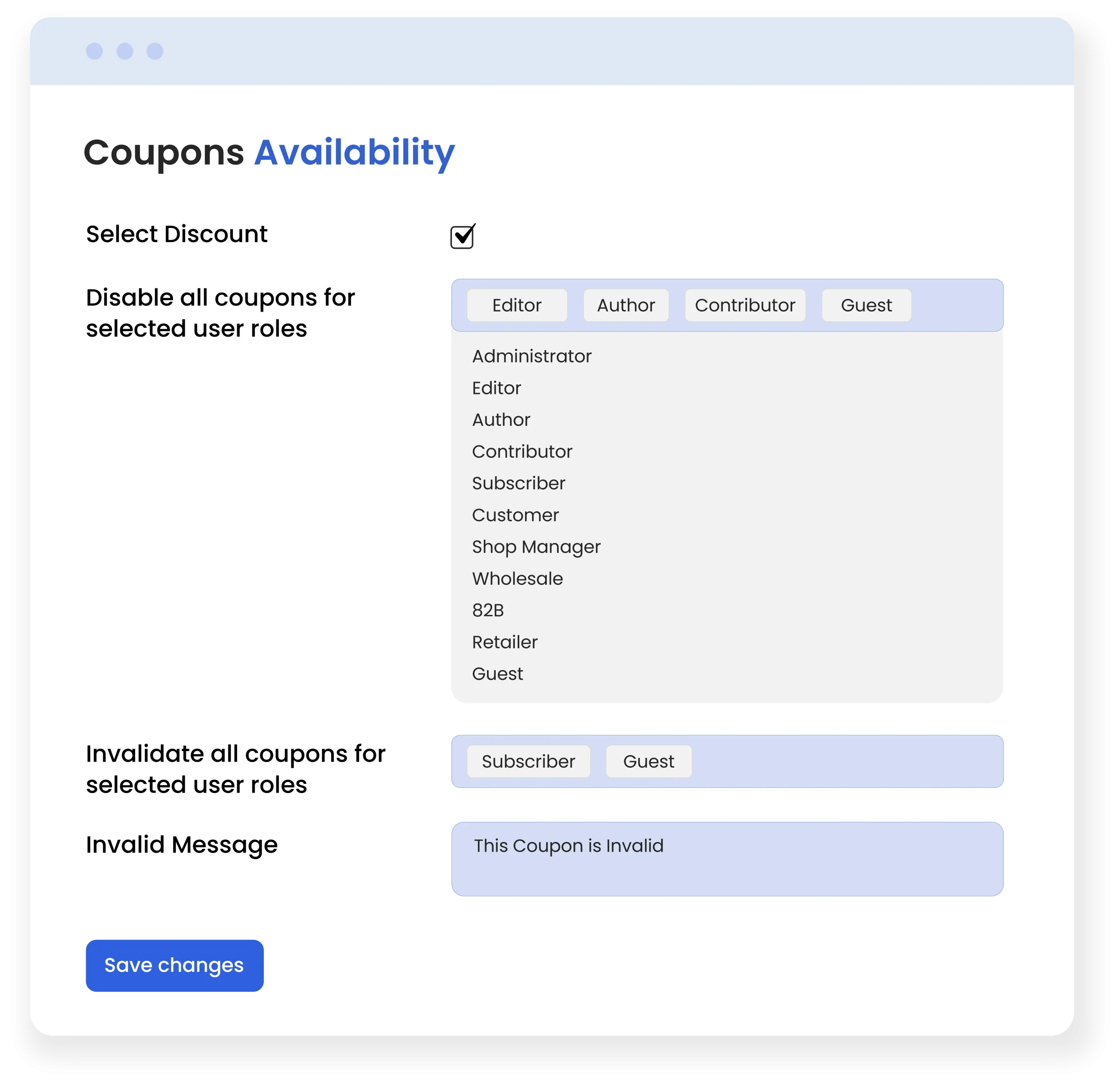Screen dimensions: 1120x1085
Task: Click the Editor tag in disabled roles
Action: point(517,305)
